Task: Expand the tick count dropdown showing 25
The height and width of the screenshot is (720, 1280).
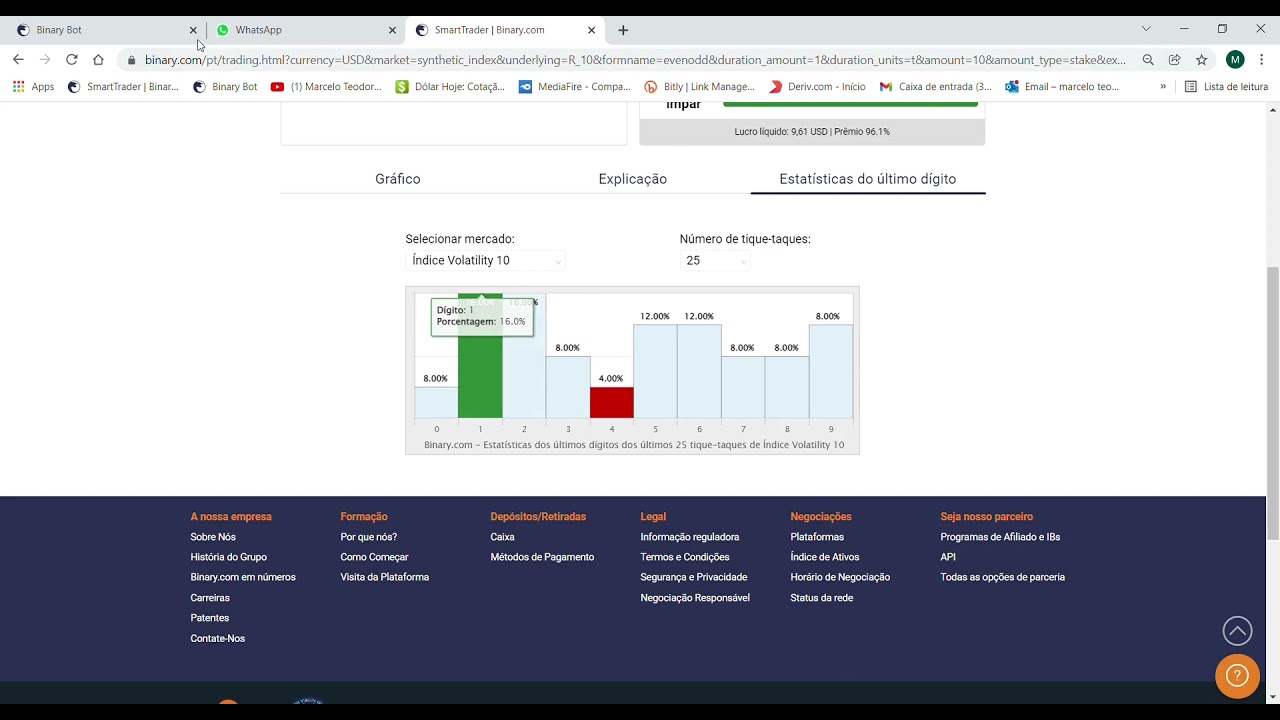Action: click(x=715, y=260)
